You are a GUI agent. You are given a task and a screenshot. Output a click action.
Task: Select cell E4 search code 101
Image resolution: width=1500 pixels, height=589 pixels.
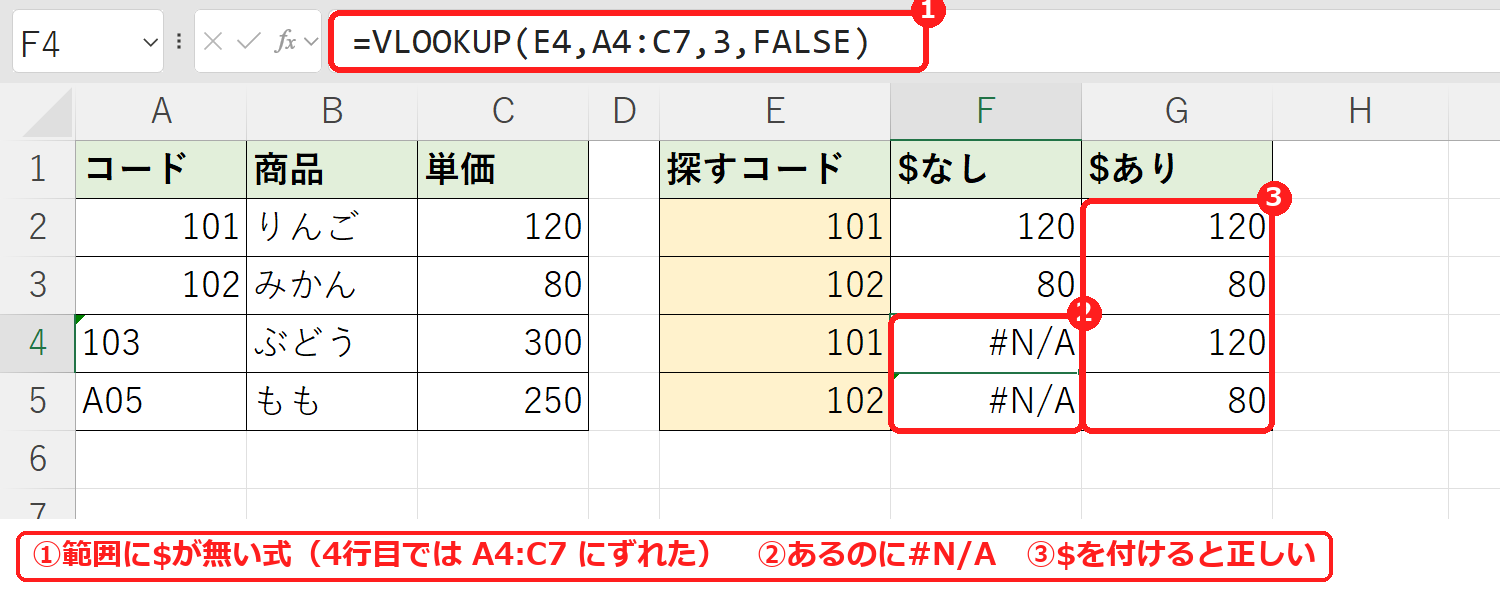(x=775, y=343)
